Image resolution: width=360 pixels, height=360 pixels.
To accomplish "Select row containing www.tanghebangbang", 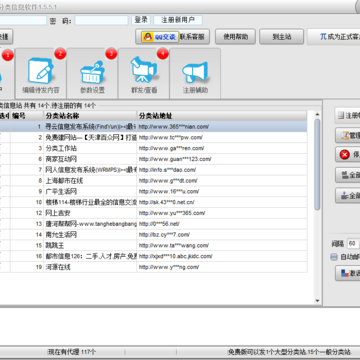I will pos(153,224).
